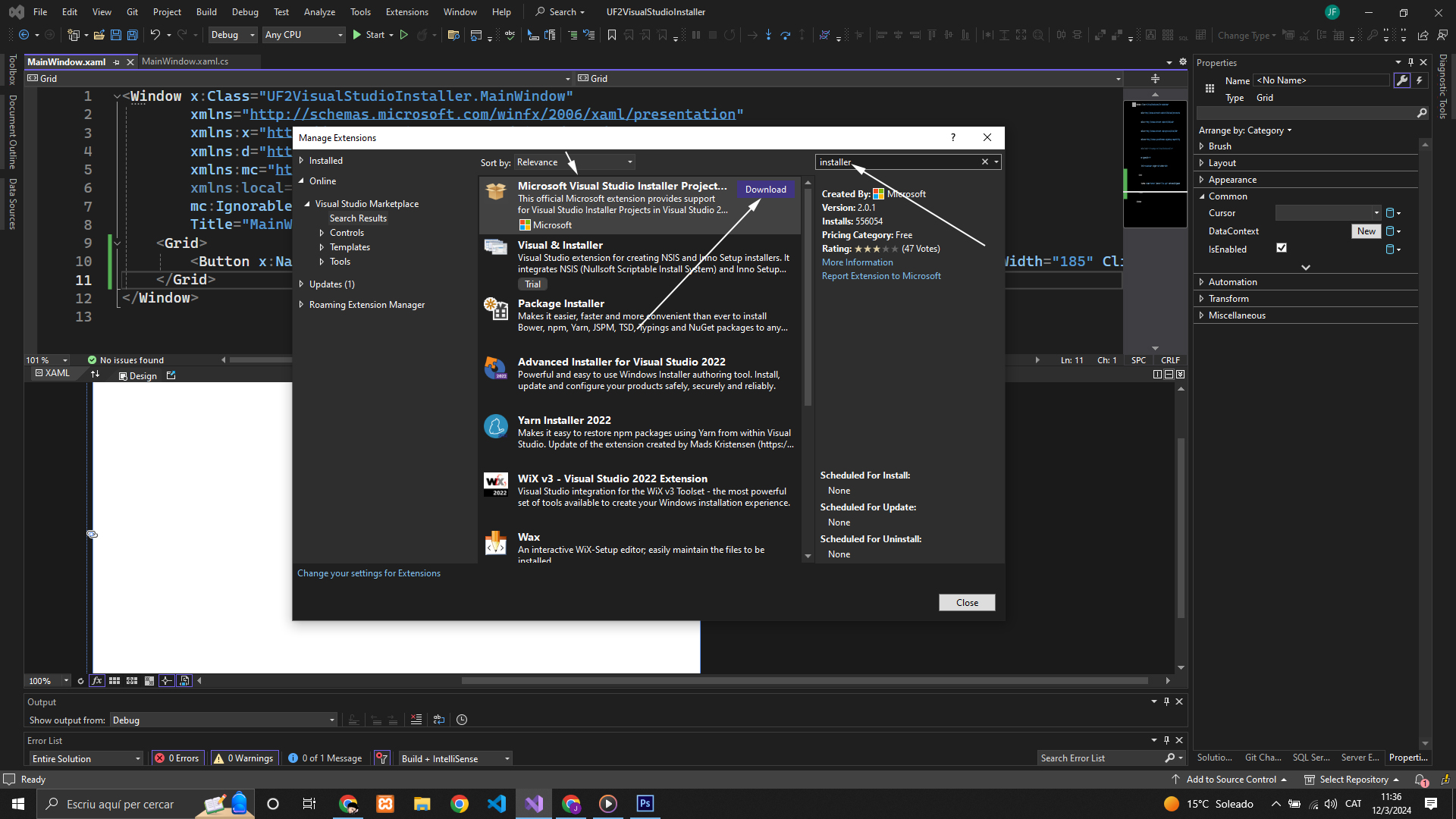Open the Properties wrench icon
This screenshot has height=819, width=1456.
click(x=1401, y=80)
